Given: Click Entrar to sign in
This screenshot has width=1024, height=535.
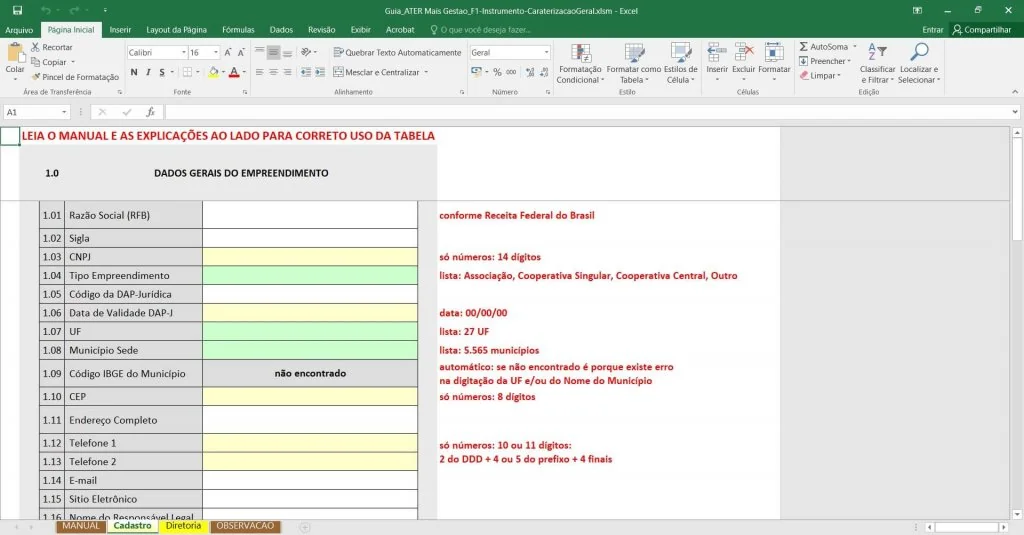Looking at the screenshot, I should click(932, 30).
